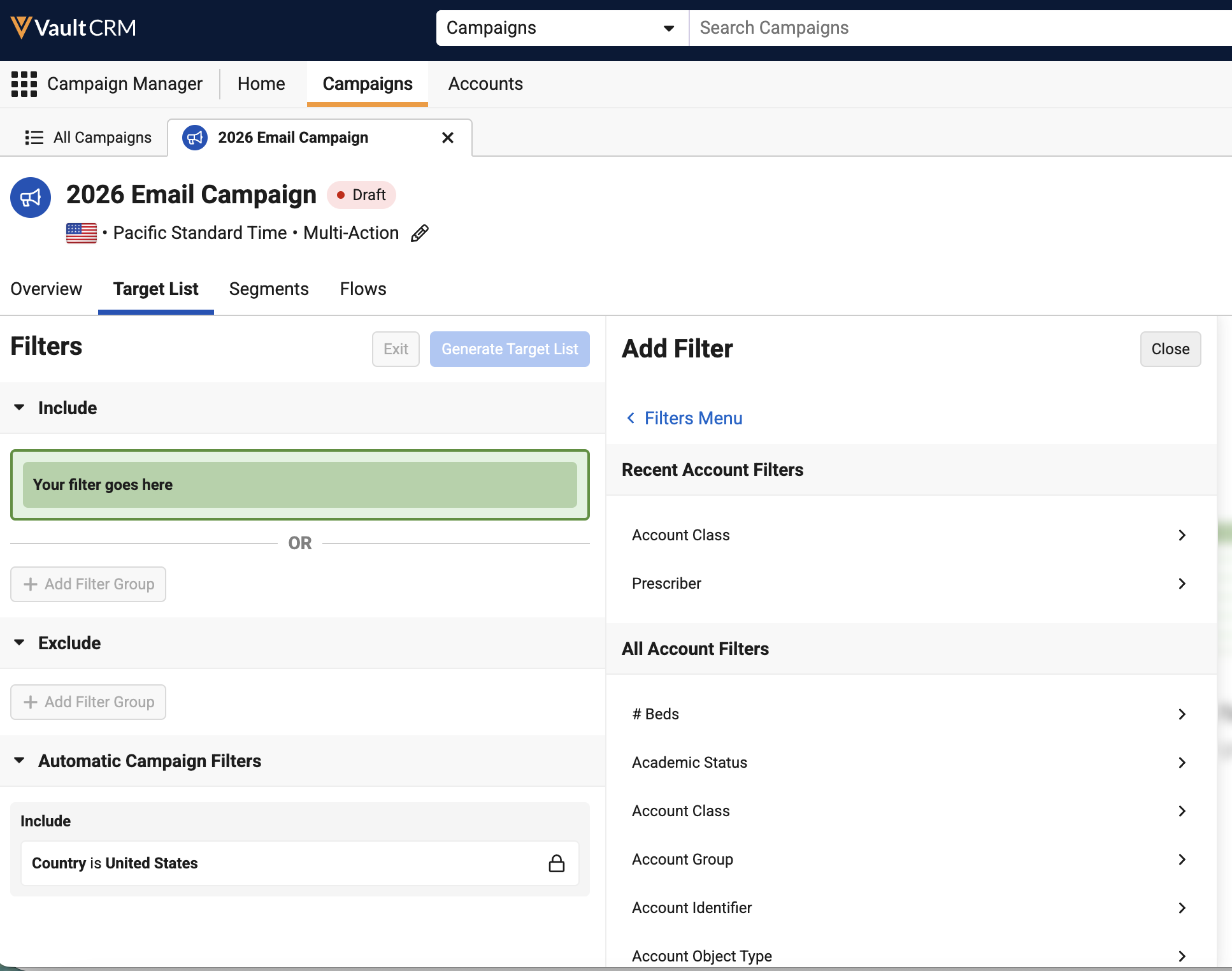Click the United States flag icon
Image resolution: width=1232 pixels, height=971 pixels.
[x=82, y=233]
